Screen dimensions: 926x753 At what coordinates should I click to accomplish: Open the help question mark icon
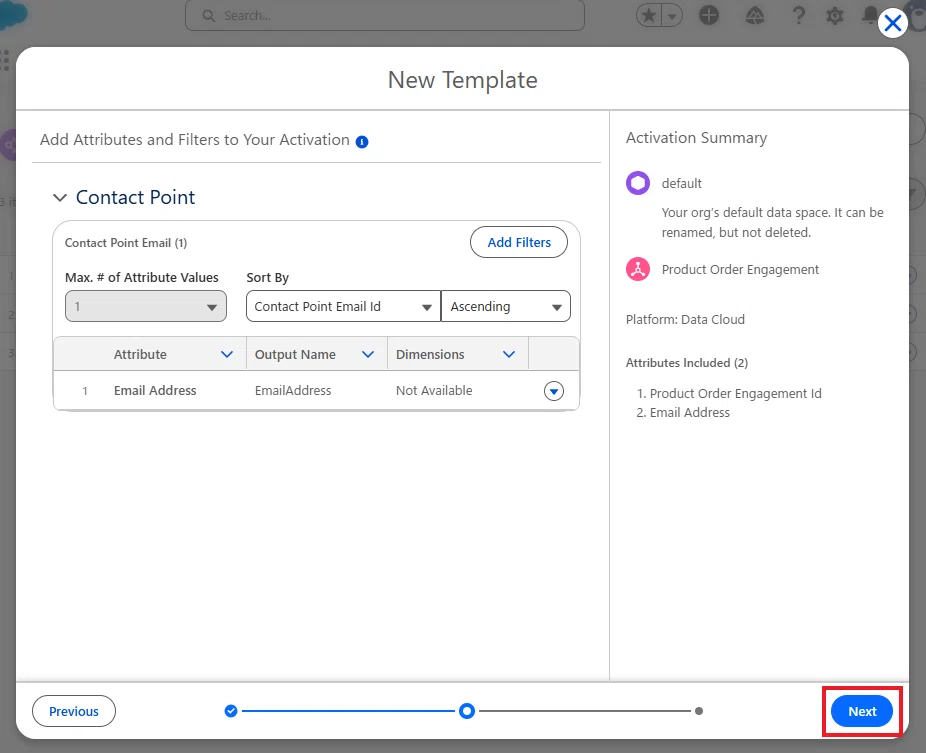(x=798, y=15)
